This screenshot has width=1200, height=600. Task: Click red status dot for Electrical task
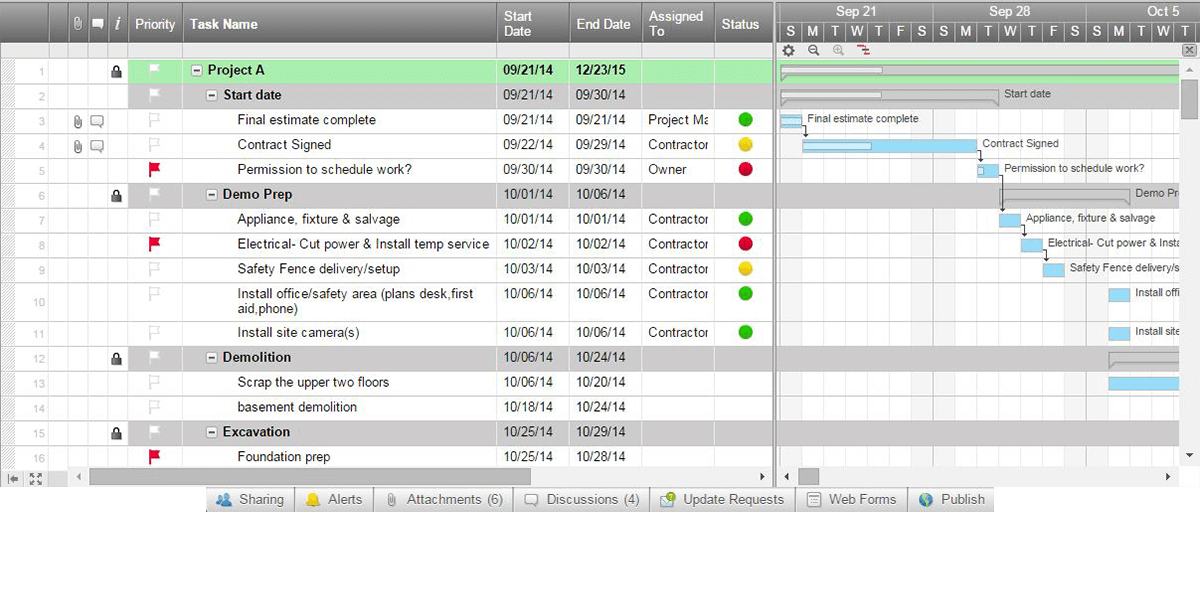point(745,244)
